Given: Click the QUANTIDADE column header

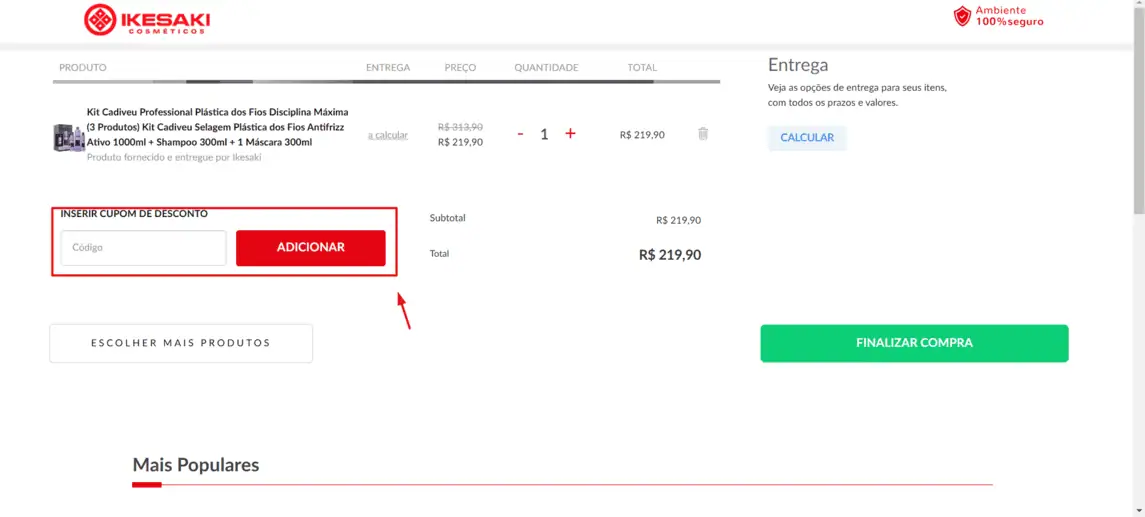Looking at the screenshot, I should [x=546, y=67].
